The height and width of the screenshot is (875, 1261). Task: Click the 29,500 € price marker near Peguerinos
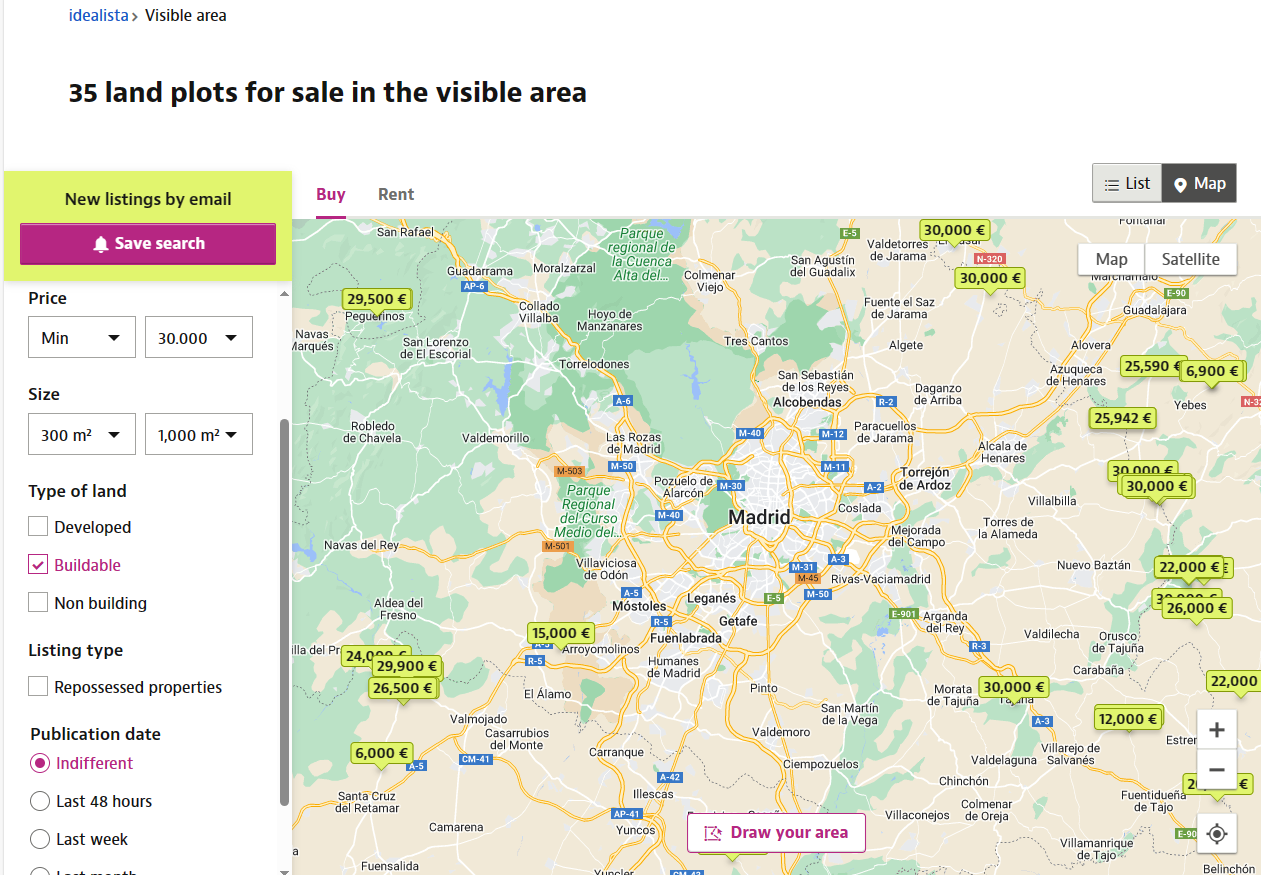click(x=377, y=299)
